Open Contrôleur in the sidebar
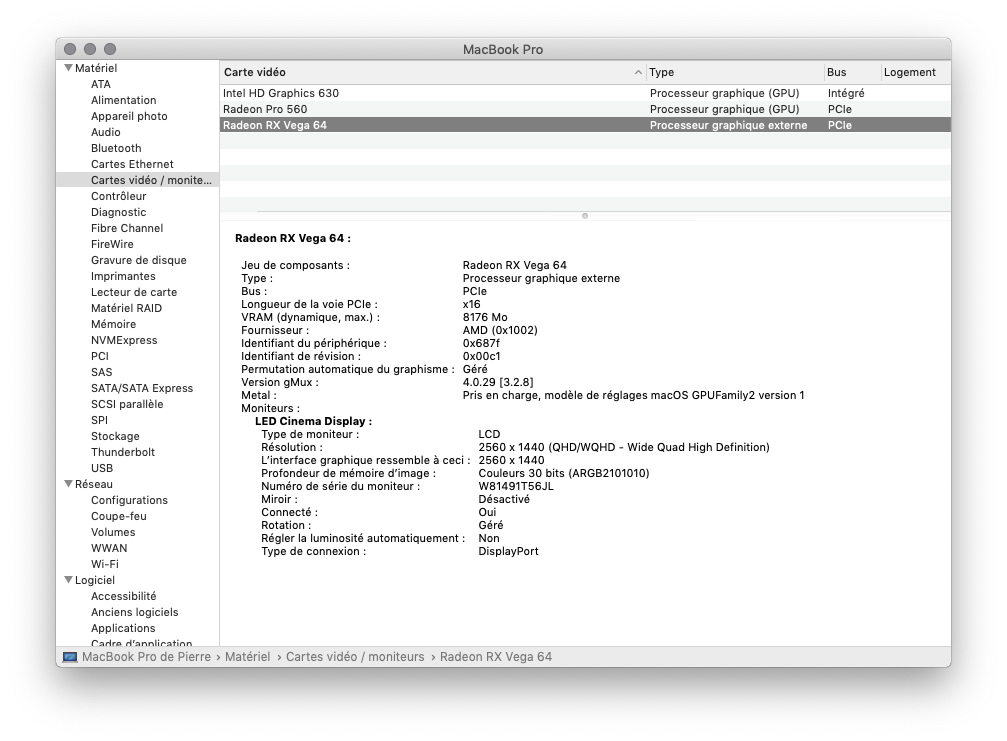The height and width of the screenshot is (741, 1007). 118,196
